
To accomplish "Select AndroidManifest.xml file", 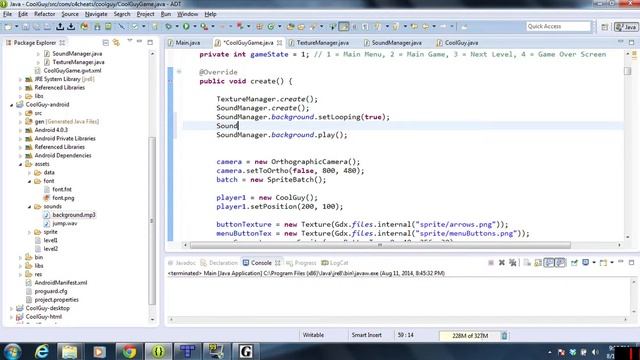I will [60, 283].
